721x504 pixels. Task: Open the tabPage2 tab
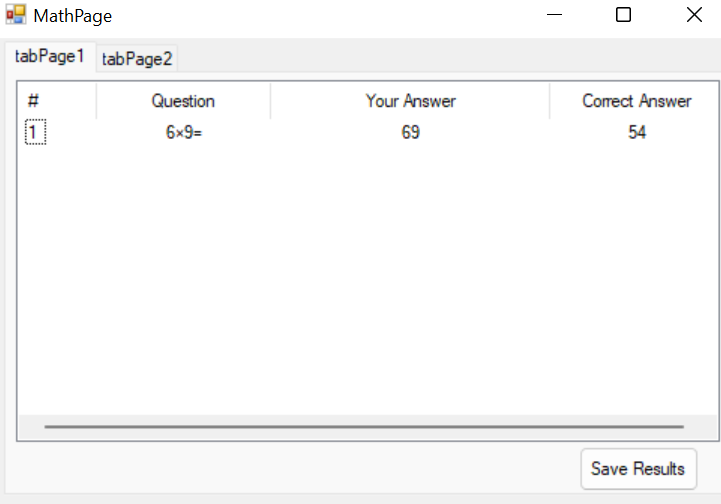tap(137, 59)
